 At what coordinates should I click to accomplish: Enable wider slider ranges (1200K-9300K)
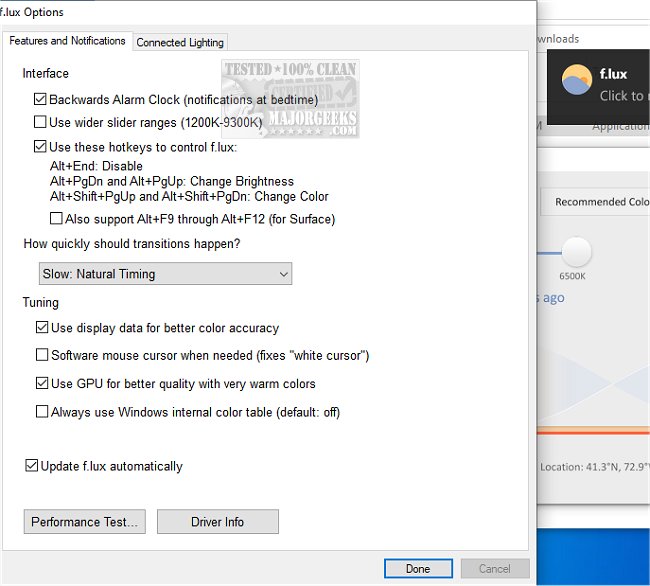(x=40, y=122)
